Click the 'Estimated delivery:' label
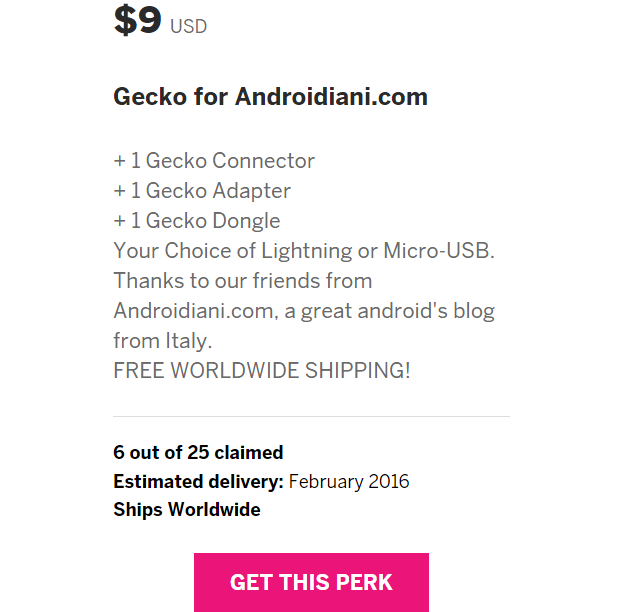This screenshot has height=612, width=620. [198, 482]
